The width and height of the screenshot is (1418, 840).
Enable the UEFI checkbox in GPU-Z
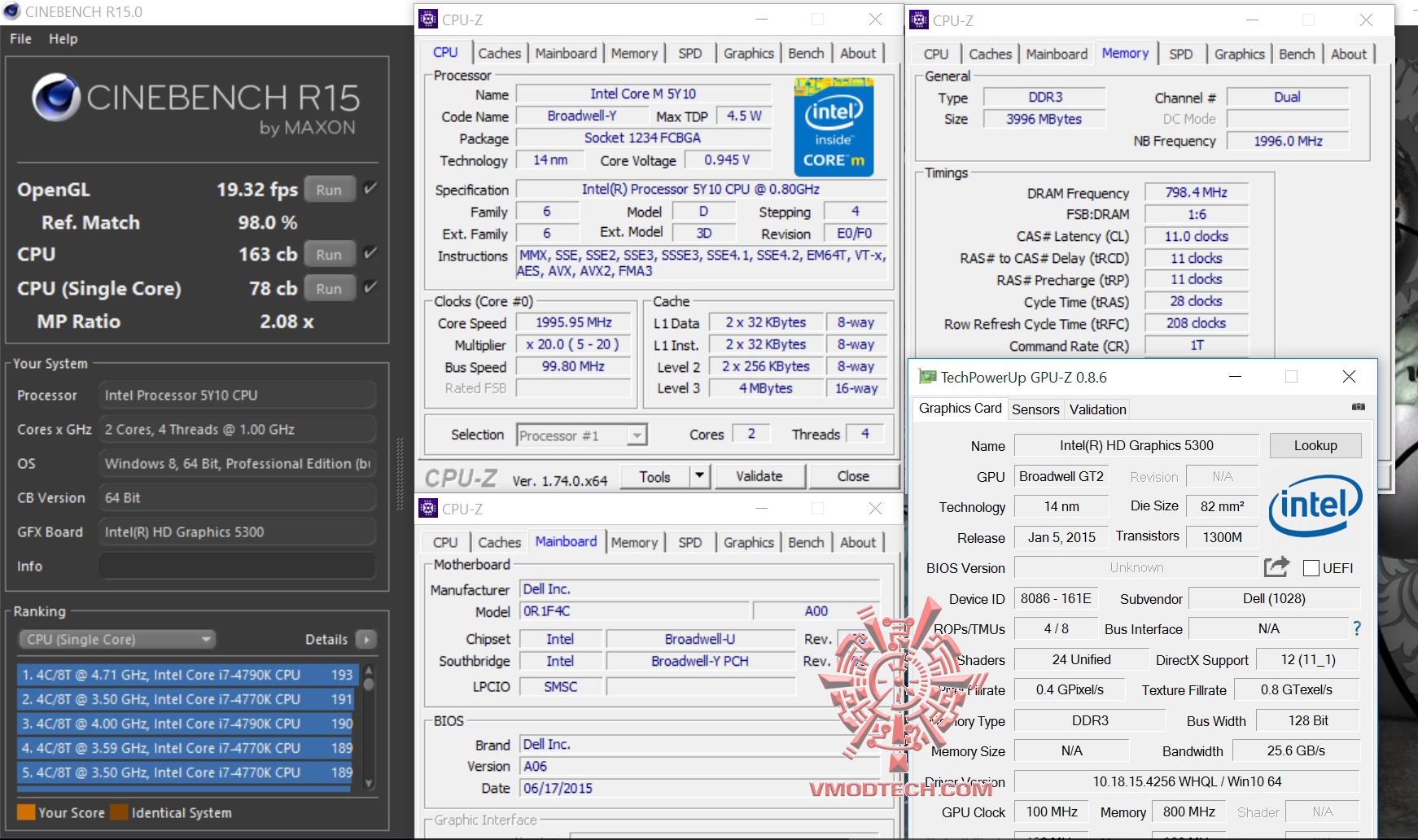[x=1311, y=568]
